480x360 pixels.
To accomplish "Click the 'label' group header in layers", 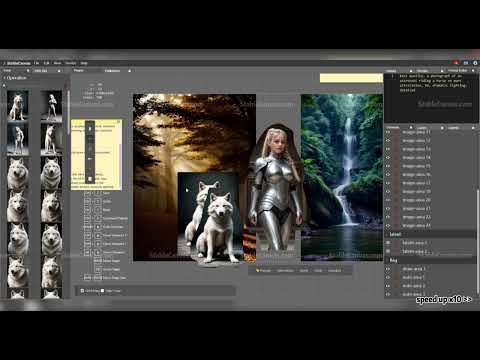I will [431, 234].
